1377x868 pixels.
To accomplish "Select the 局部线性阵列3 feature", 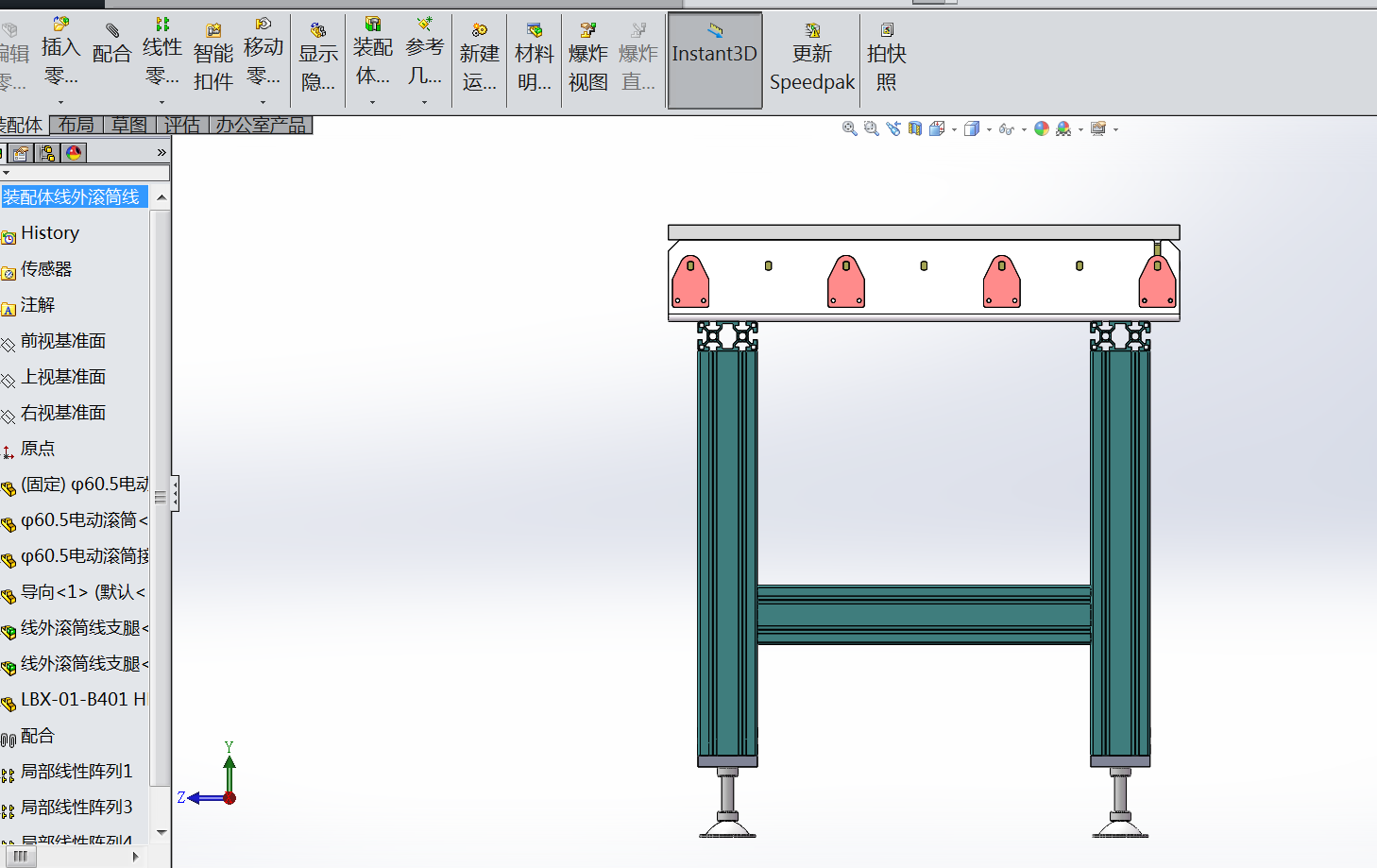I will 76,807.
